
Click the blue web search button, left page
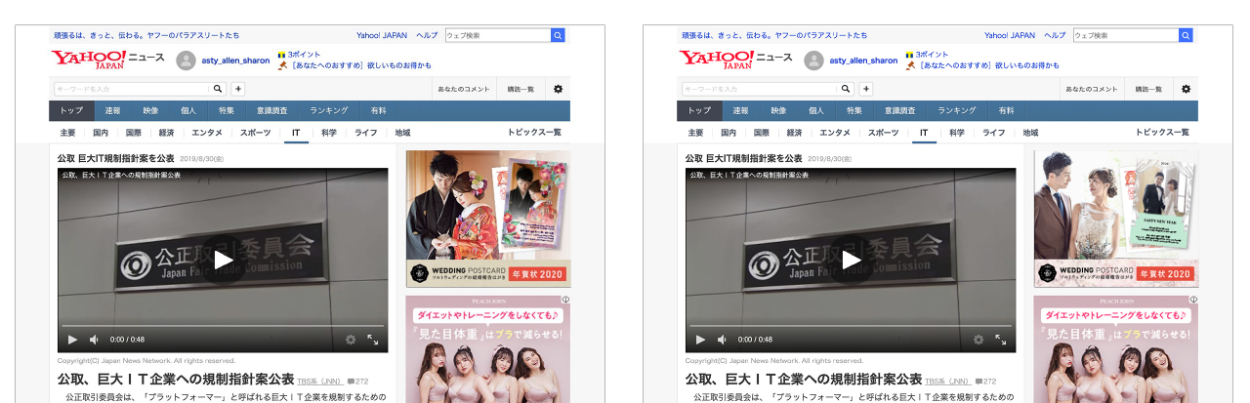pyautogui.click(x=558, y=35)
